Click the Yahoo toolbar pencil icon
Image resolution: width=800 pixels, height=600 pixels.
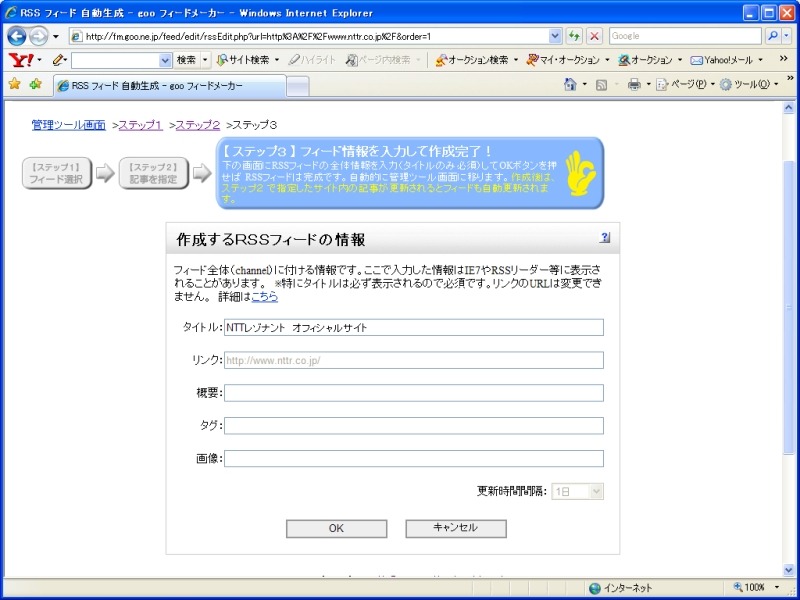(x=58, y=60)
